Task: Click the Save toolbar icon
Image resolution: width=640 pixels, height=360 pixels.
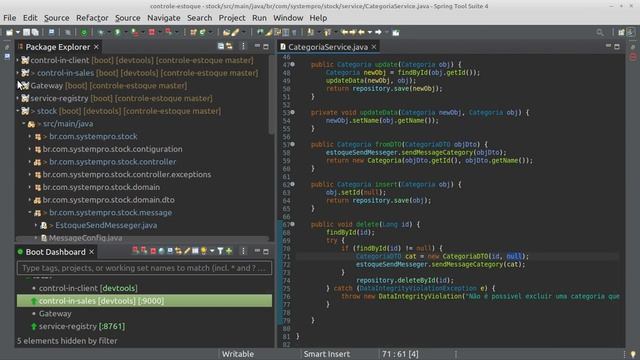Action: [x=27, y=32]
